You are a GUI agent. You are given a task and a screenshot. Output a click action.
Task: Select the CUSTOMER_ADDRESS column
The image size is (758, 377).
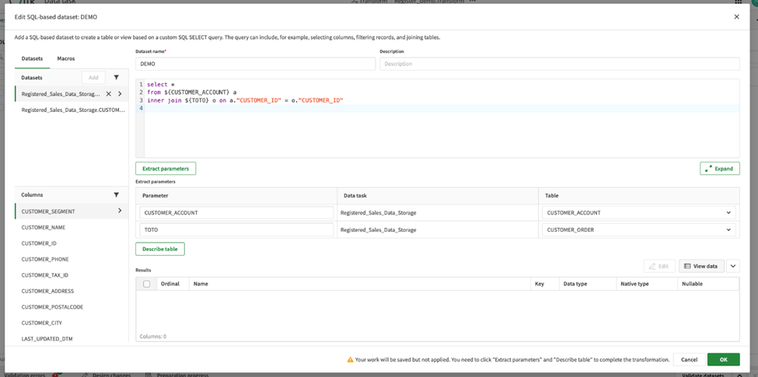coord(72,291)
